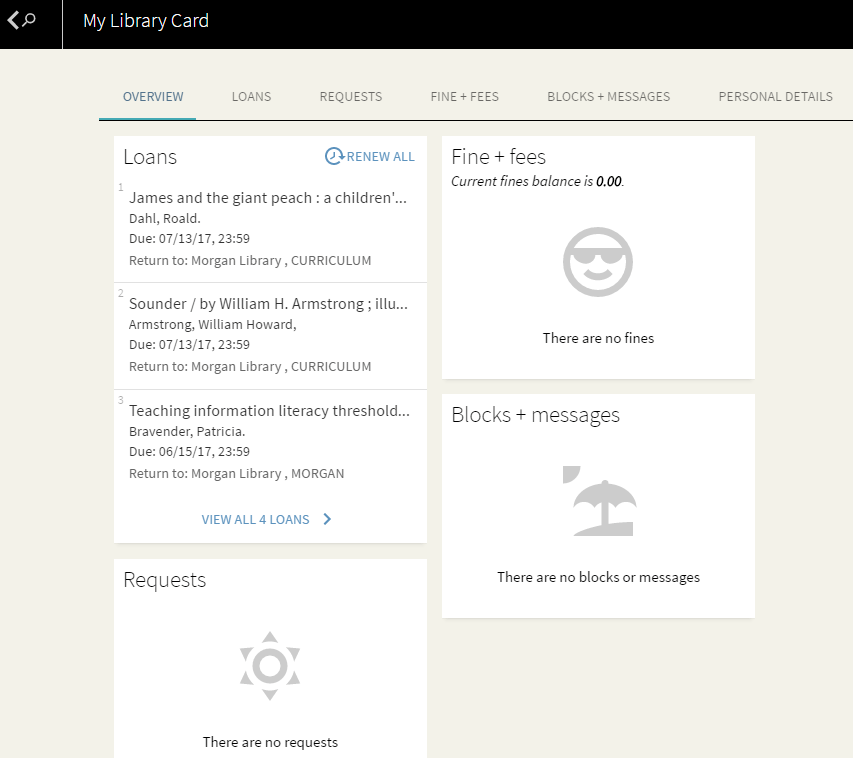This screenshot has height=758, width=853.
Task: Click the VIEW ALL 4 LOANS link
Action: point(256,519)
